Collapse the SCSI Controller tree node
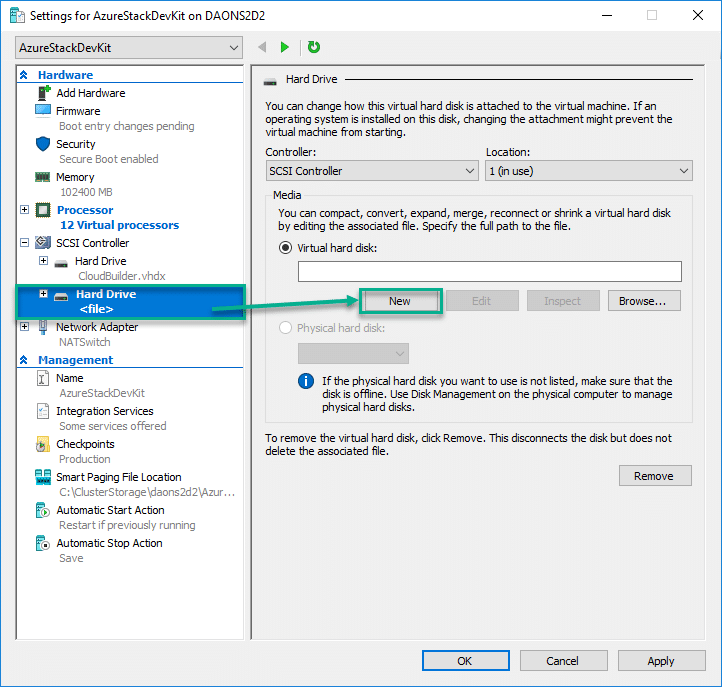The height and width of the screenshot is (687, 722). point(25,242)
